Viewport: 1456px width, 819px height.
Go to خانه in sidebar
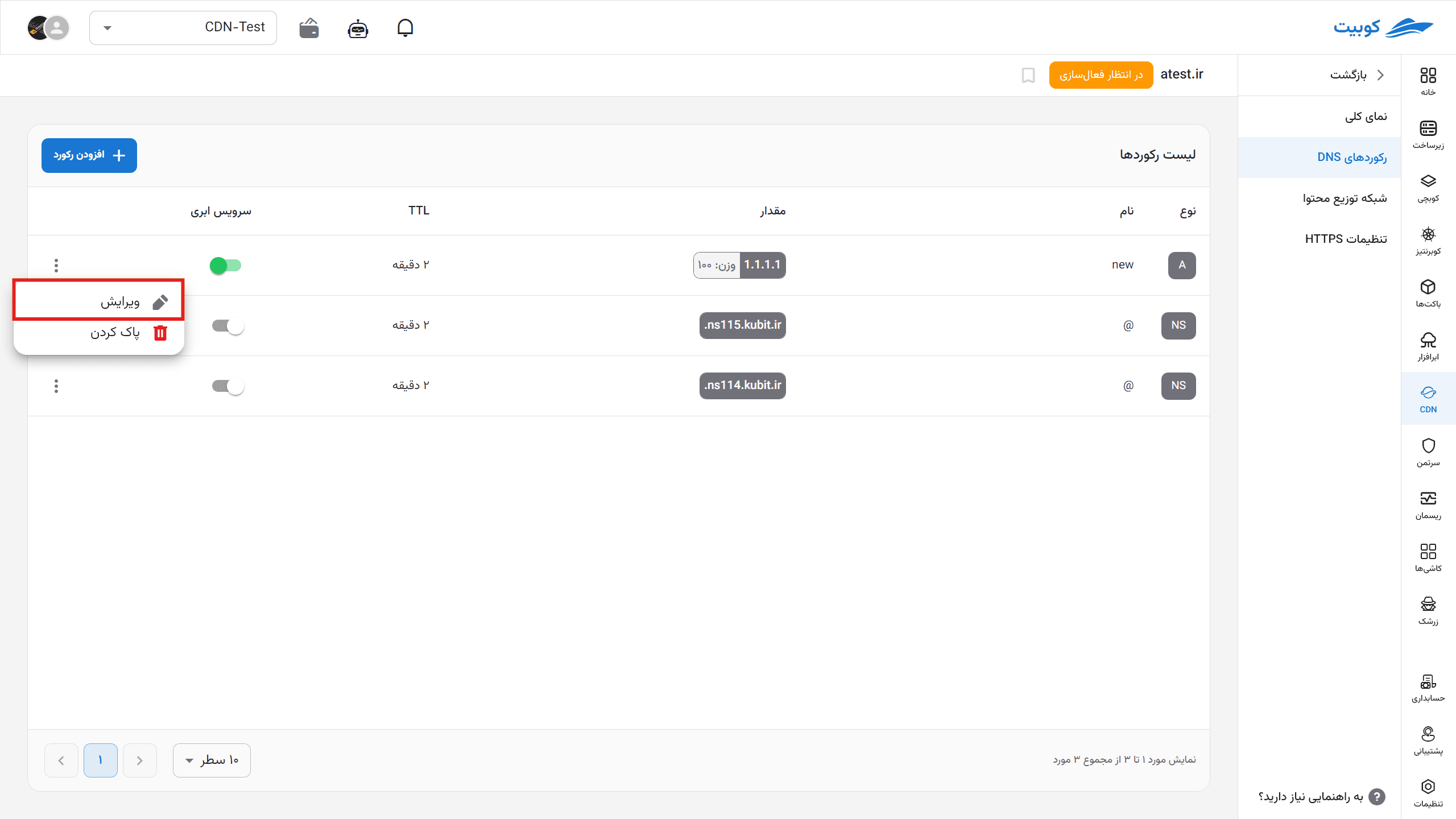[x=1428, y=81]
